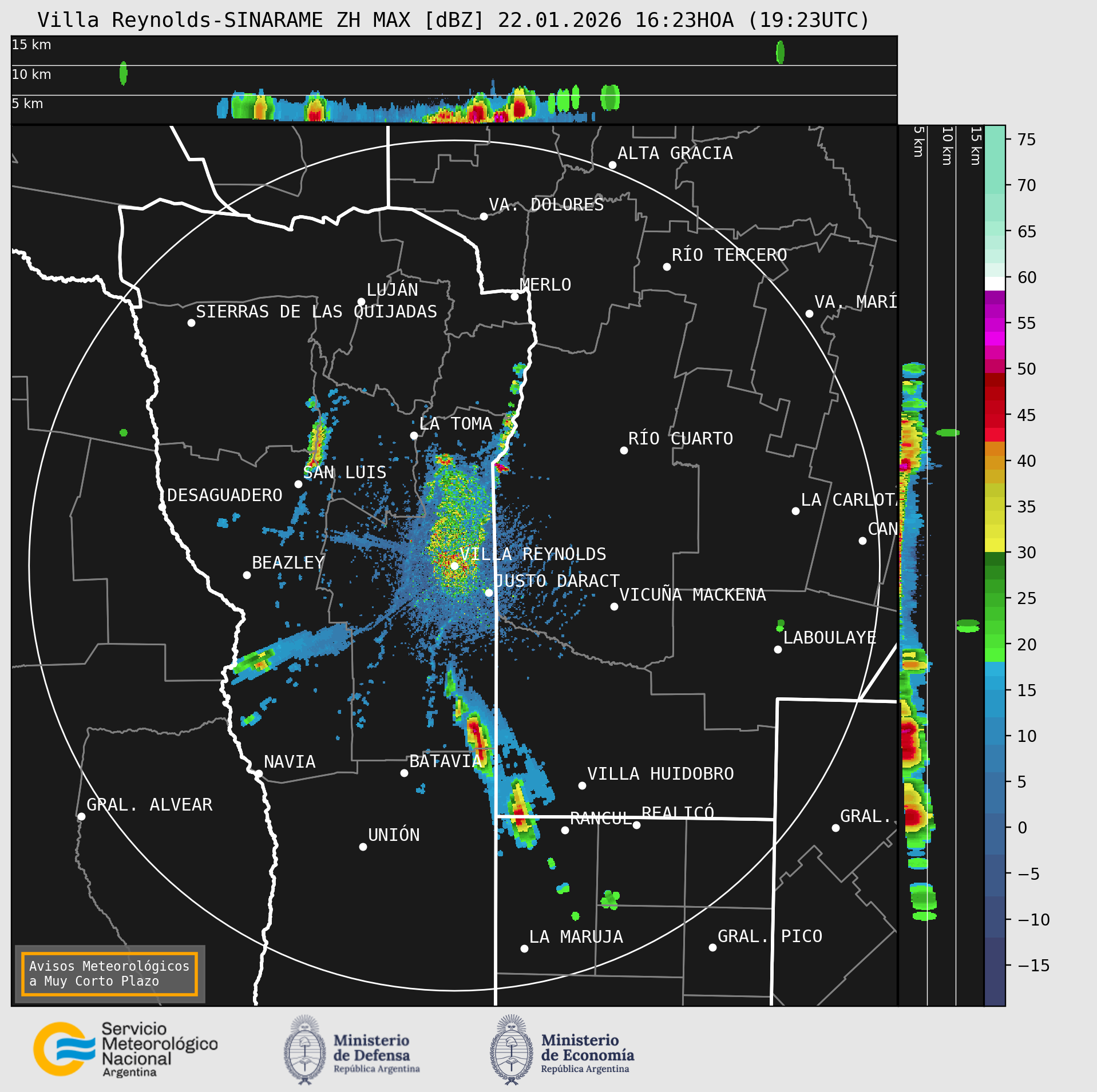Open Avisos Meteorológicos a Muy Corto Plazo box
This screenshot has width=1097, height=1092.
click(x=109, y=974)
